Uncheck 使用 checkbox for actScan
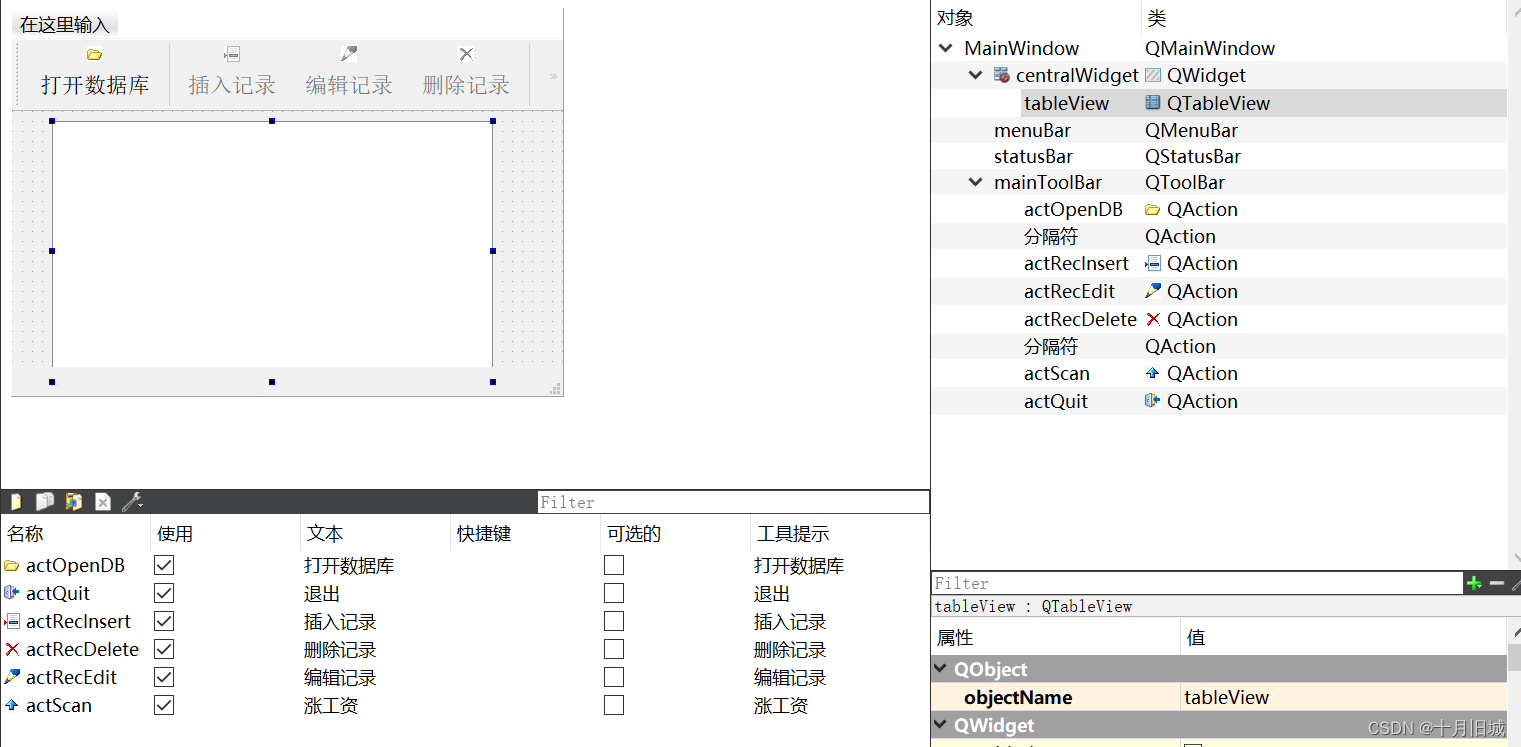Screen dimensions: 1521x747 click(164, 705)
